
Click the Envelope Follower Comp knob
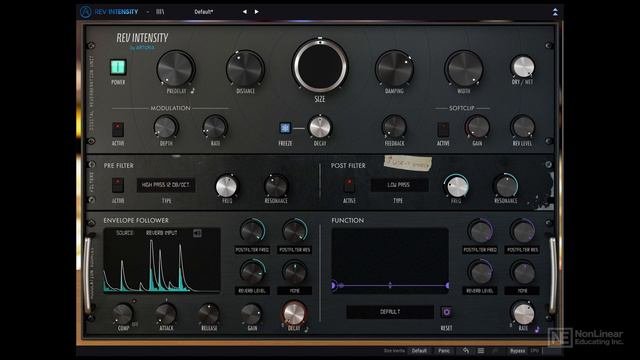click(123, 314)
